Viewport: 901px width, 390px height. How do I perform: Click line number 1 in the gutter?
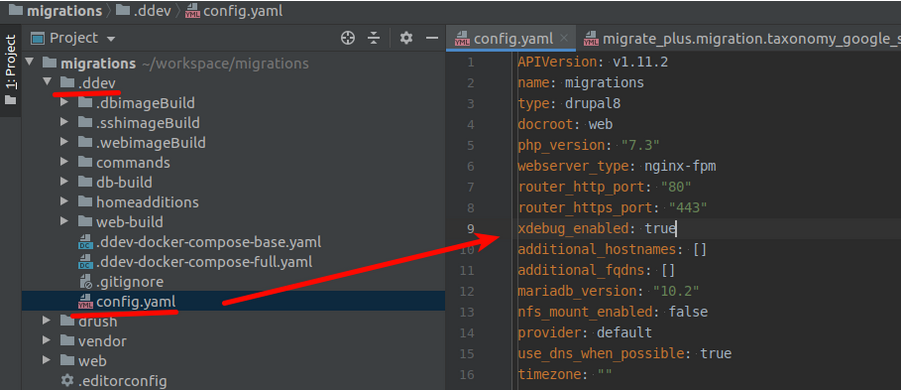pyautogui.click(x=471, y=62)
